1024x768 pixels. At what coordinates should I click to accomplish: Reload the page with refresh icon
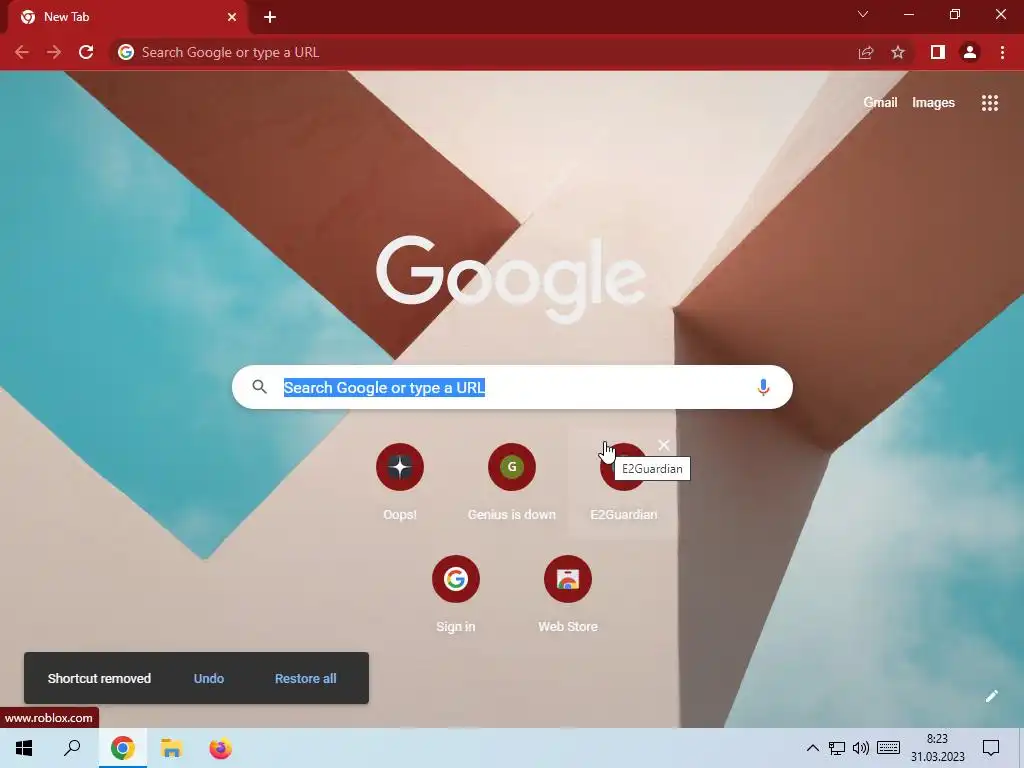pyautogui.click(x=86, y=52)
